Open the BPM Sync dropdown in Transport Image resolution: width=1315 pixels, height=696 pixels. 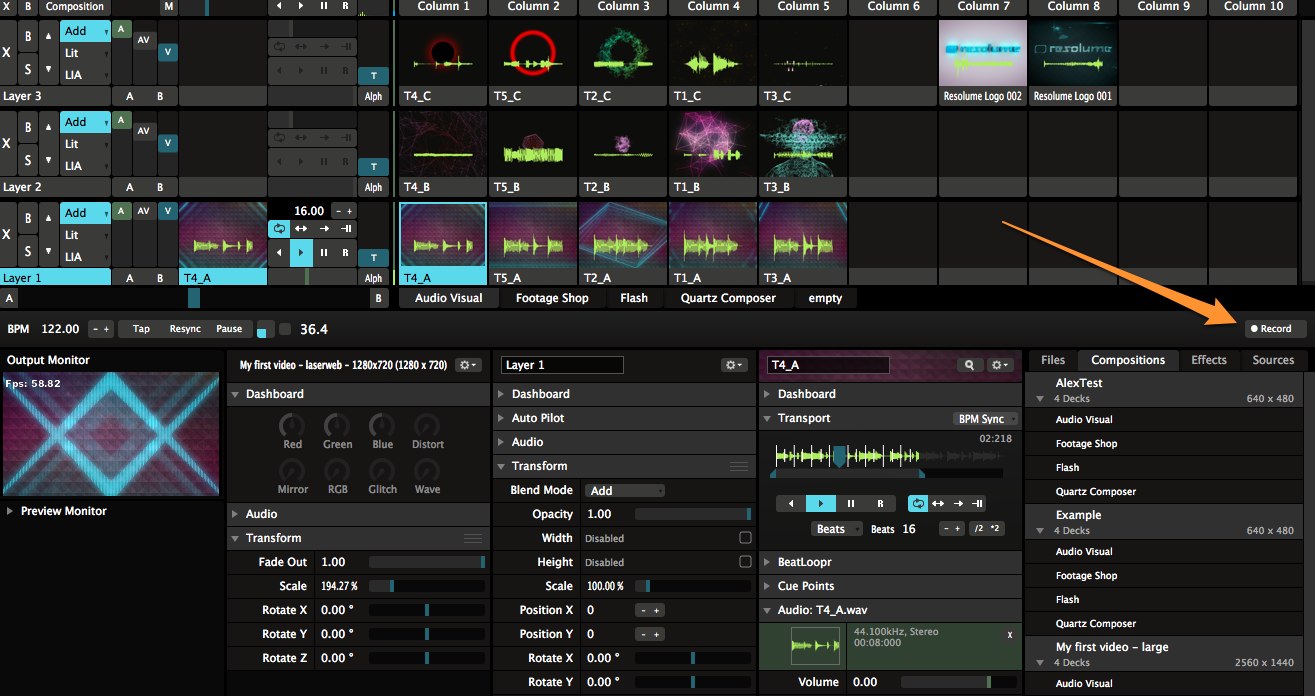(985, 419)
